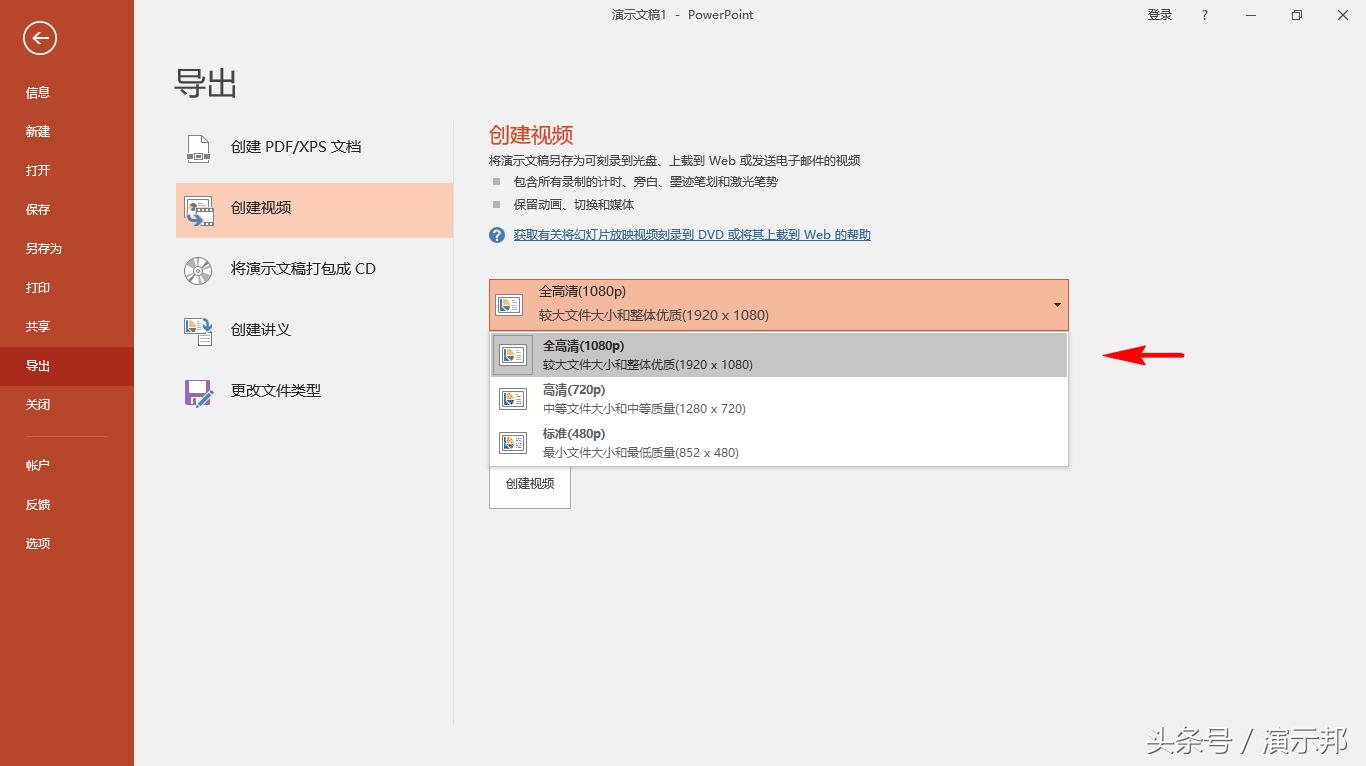Click 登录 to sign in
Screen dimensions: 1366x766
coord(1159,15)
